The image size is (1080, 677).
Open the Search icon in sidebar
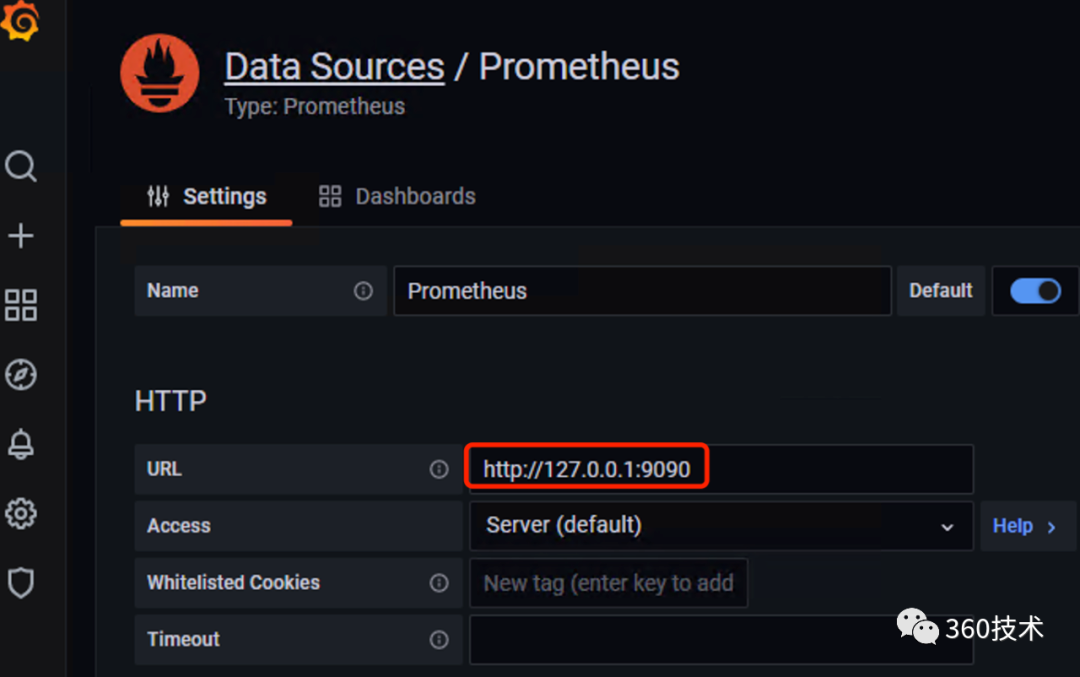tap(20, 167)
